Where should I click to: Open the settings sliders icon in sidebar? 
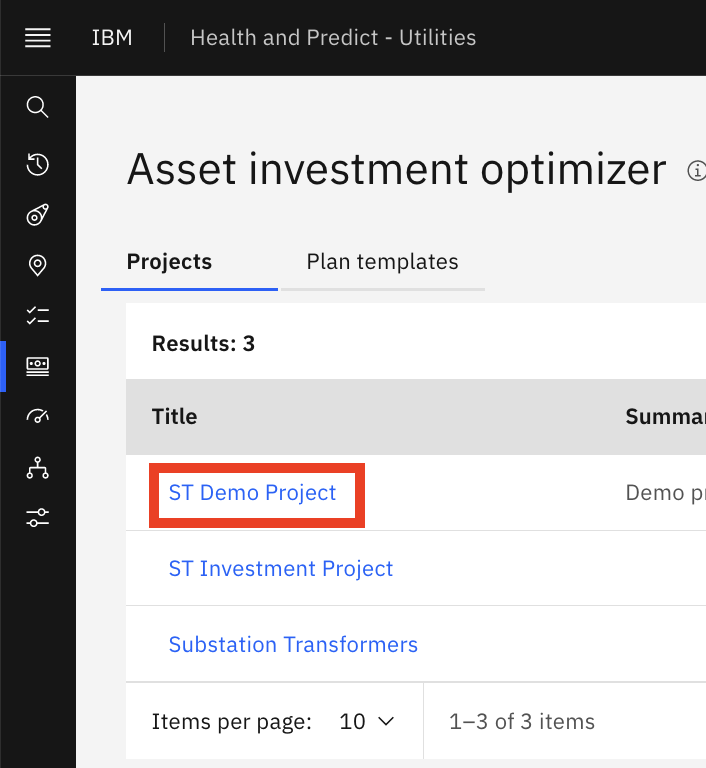(38, 518)
